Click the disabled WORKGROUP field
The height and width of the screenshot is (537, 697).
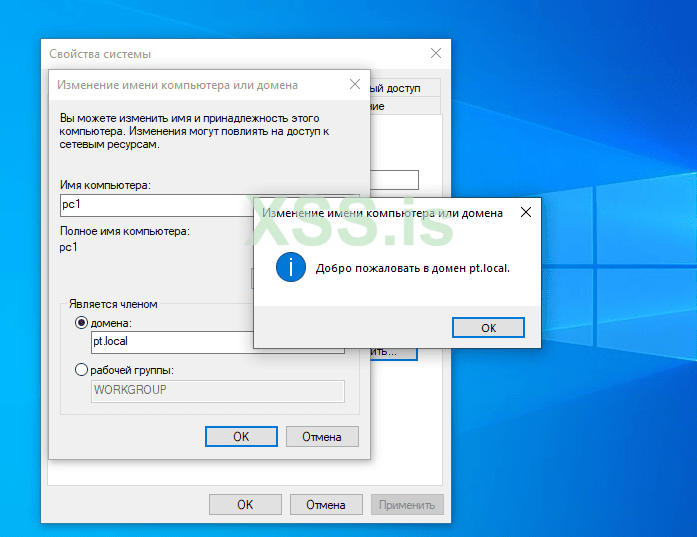tap(218, 391)
